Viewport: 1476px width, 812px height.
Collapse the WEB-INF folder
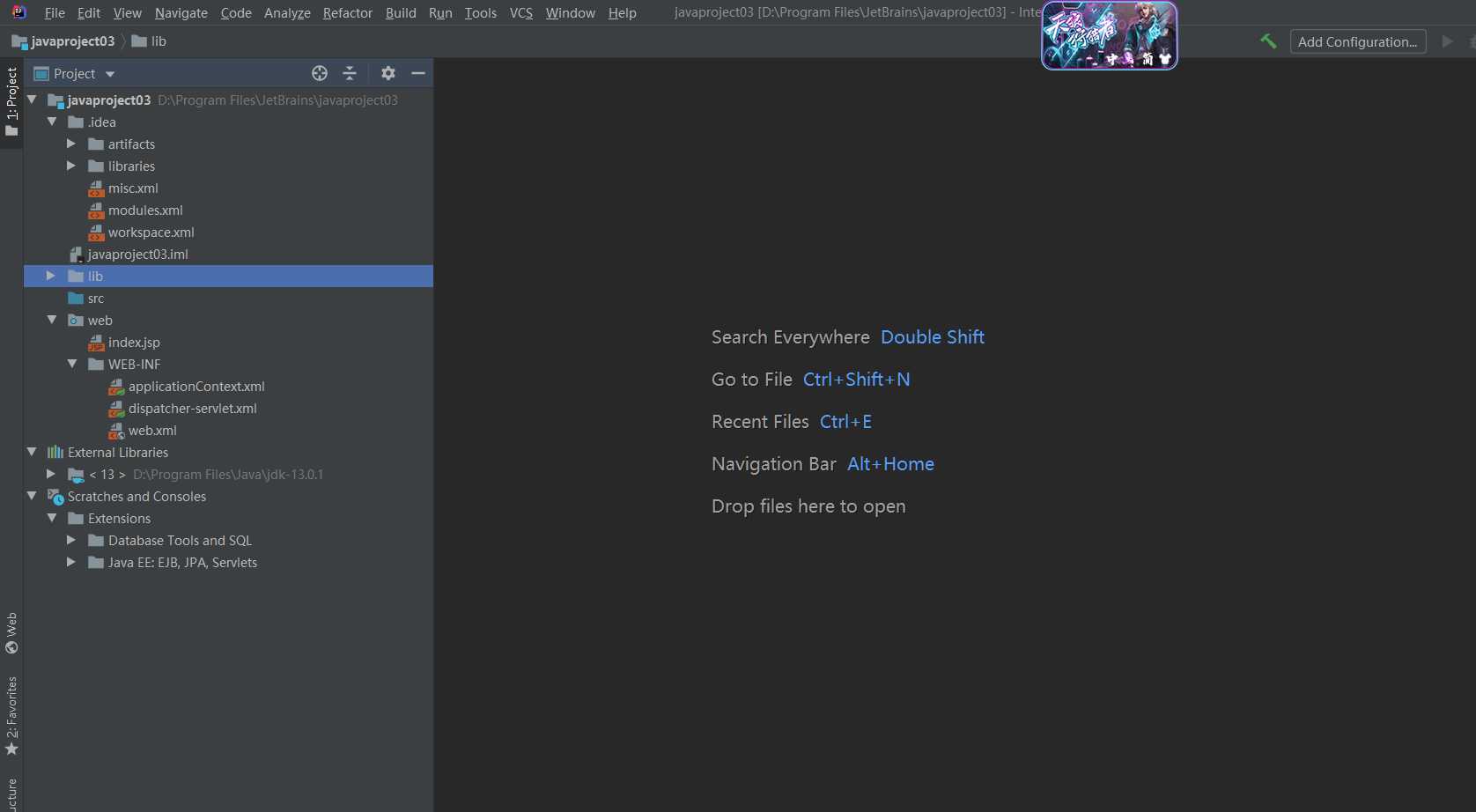pyautogui.click(x=72, y=364)
